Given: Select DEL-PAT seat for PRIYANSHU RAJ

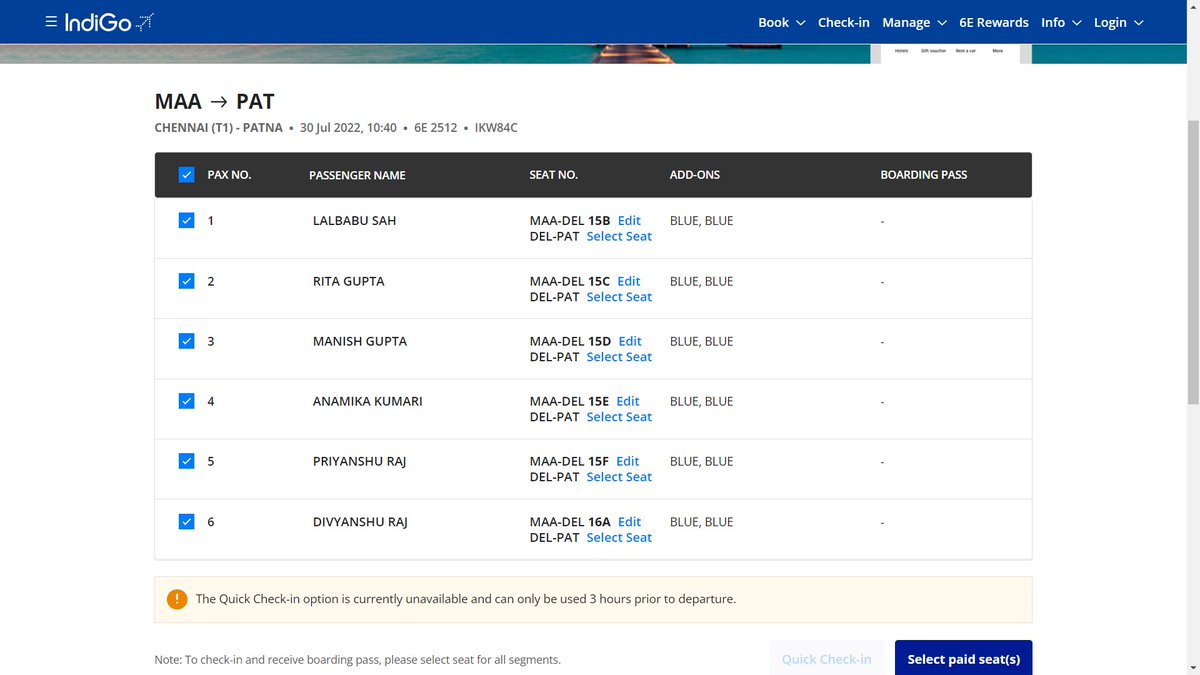Looking at the screenshot, I should click(x=619, y=477).
